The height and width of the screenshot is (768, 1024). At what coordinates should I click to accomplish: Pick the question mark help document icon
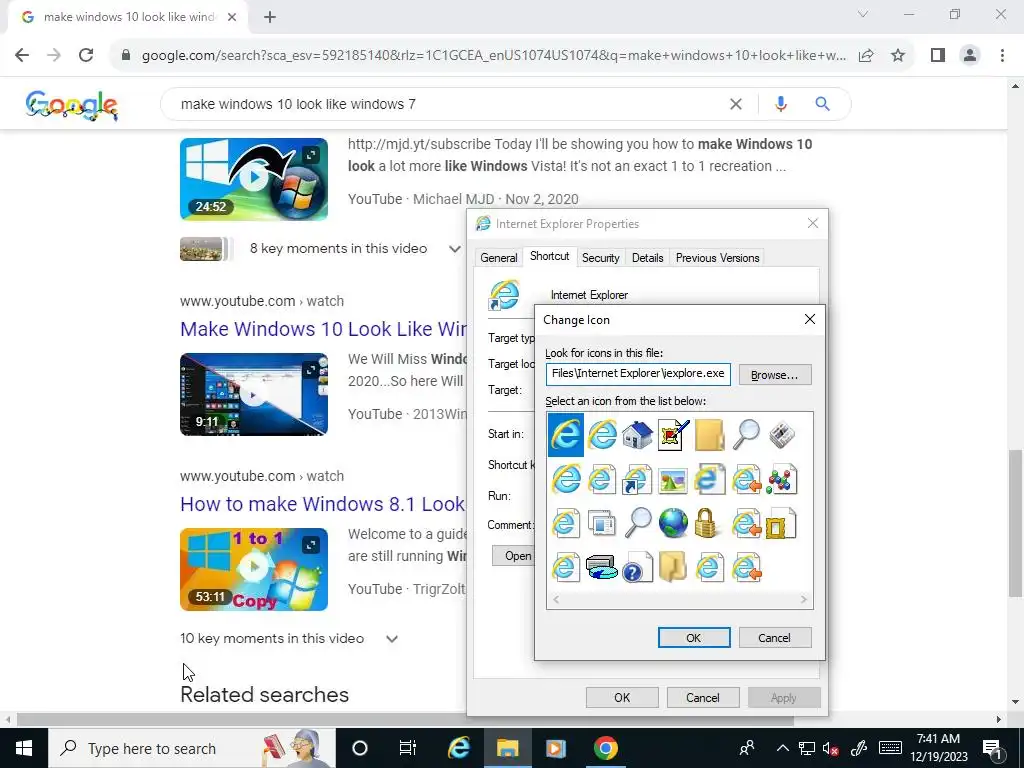click(x=637, y=567)
